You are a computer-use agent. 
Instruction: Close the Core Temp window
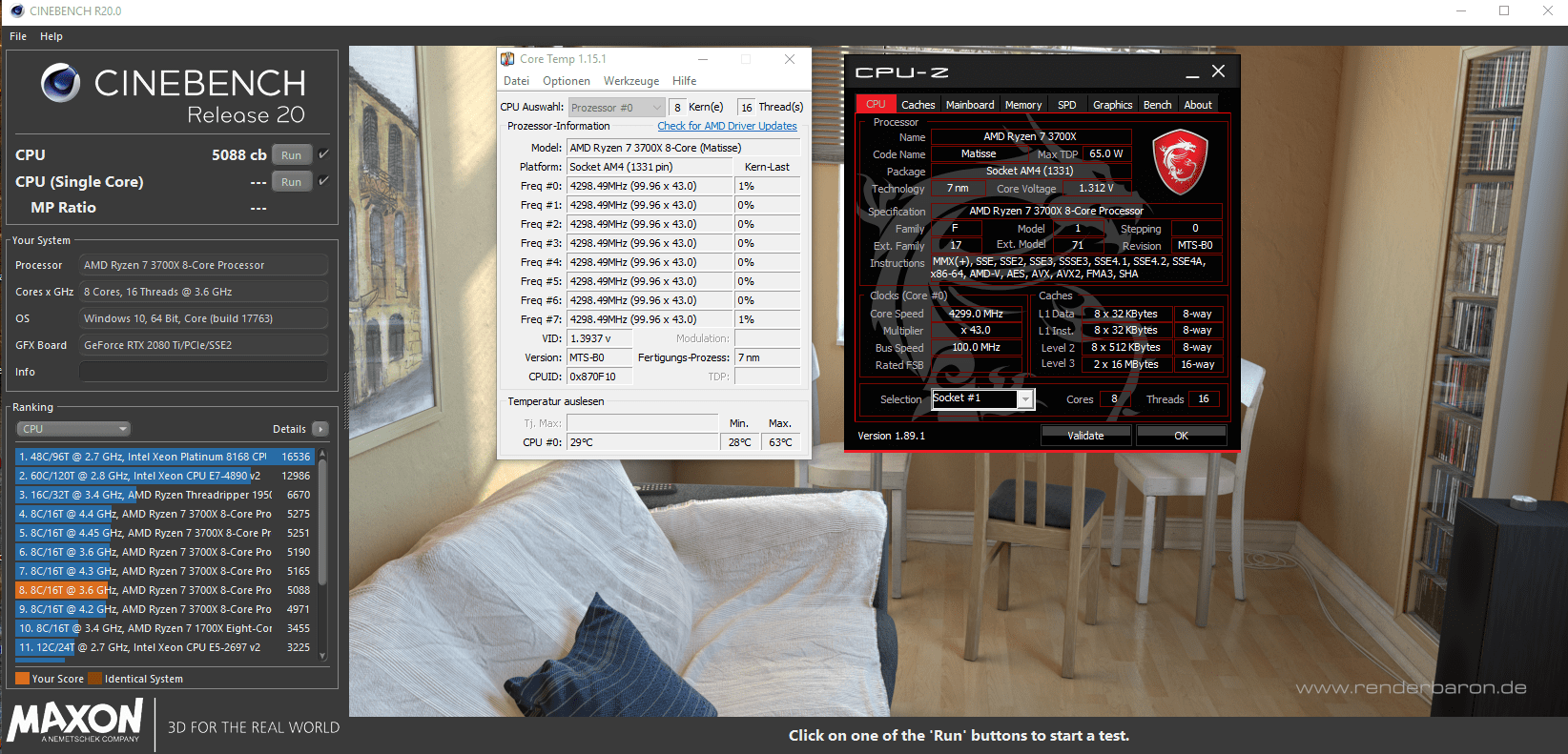(790, 59)
